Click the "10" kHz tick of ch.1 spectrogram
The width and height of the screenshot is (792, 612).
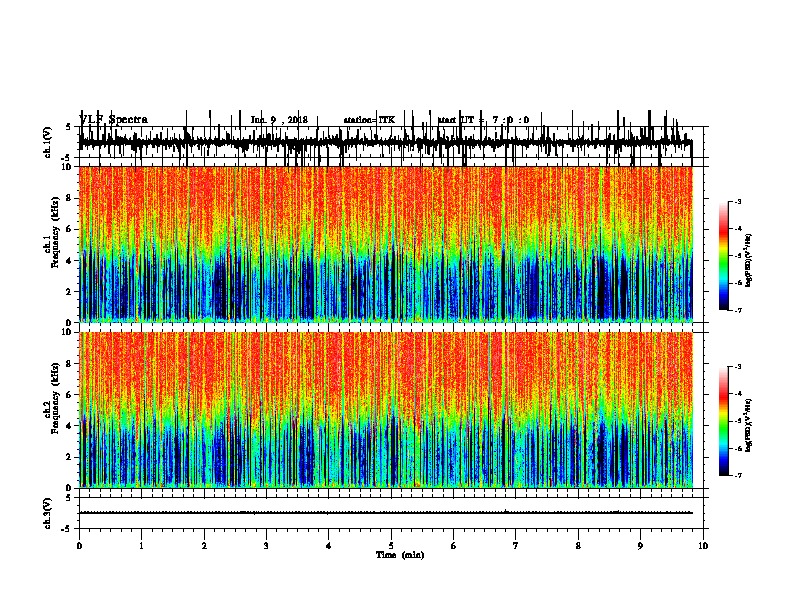pyautogui.click(x=68, y=167)
